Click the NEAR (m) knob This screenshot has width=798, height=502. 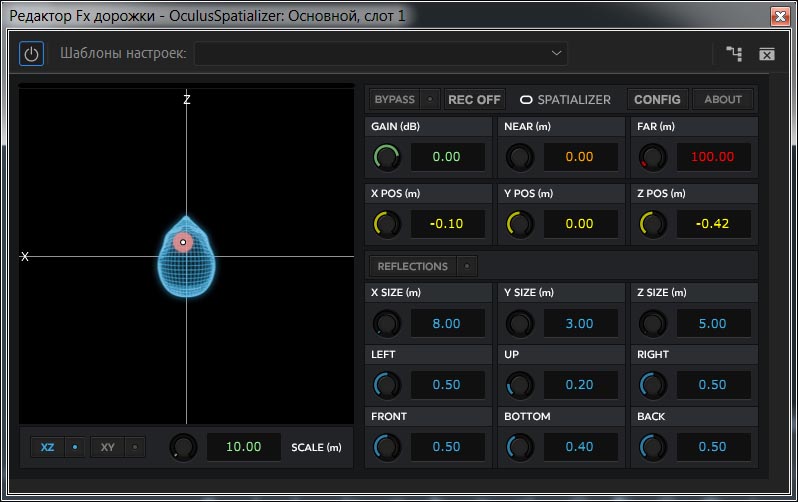pos(520,157)
